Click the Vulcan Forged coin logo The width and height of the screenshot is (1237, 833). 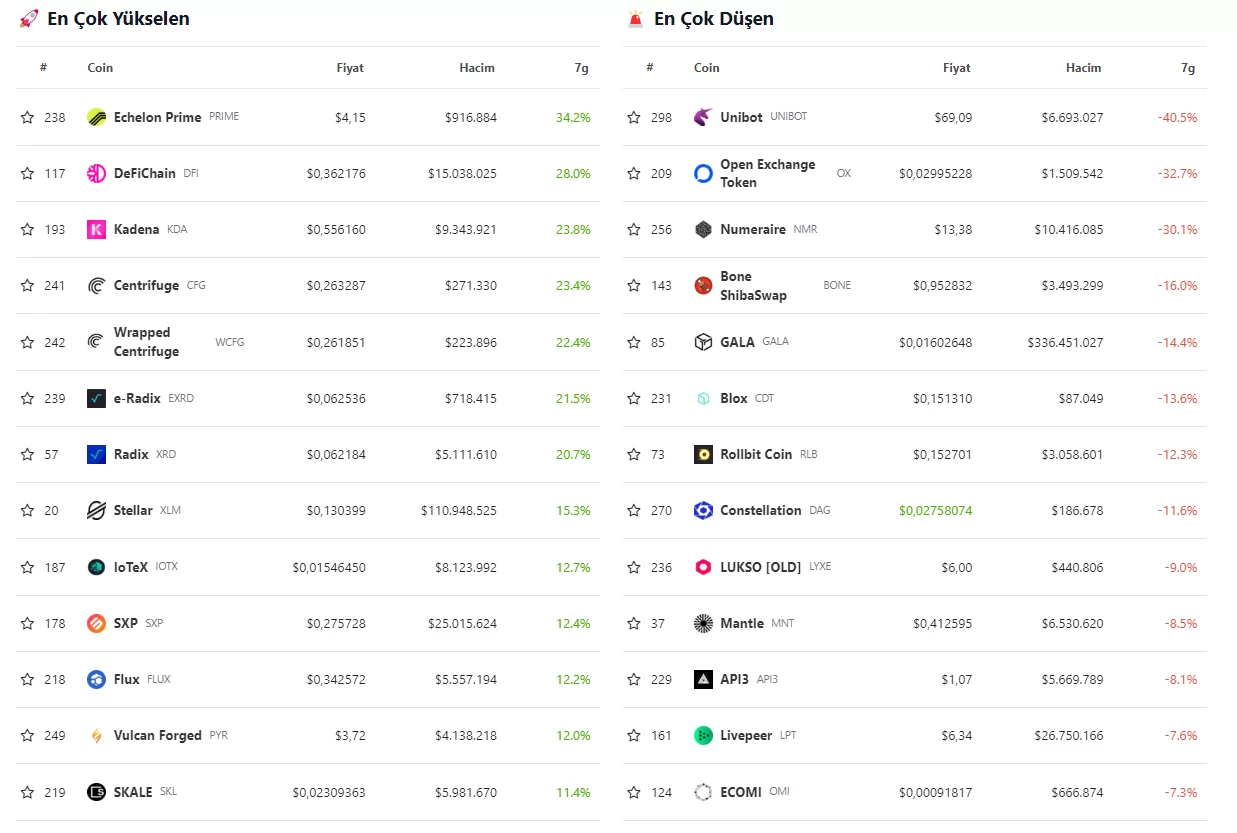[96, 735]
